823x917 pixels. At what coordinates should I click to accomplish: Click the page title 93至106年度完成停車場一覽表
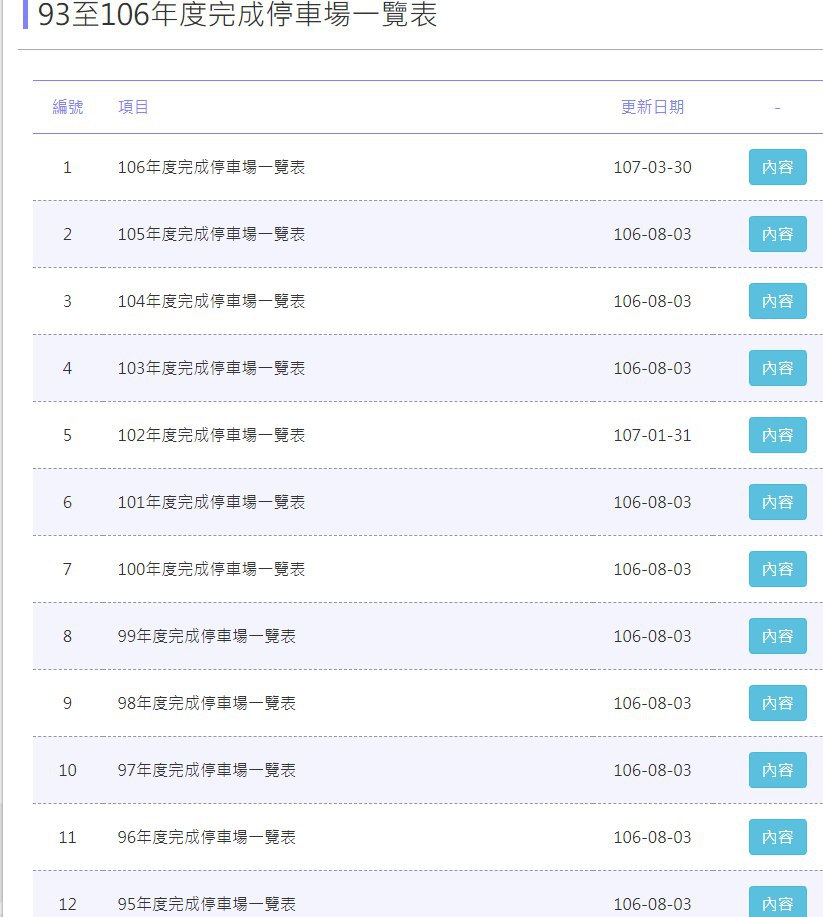click(x=237, y=14)
